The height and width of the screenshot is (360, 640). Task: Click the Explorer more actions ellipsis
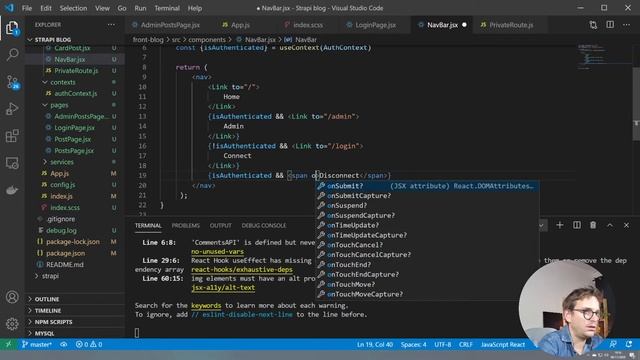(x=111, y=24)
